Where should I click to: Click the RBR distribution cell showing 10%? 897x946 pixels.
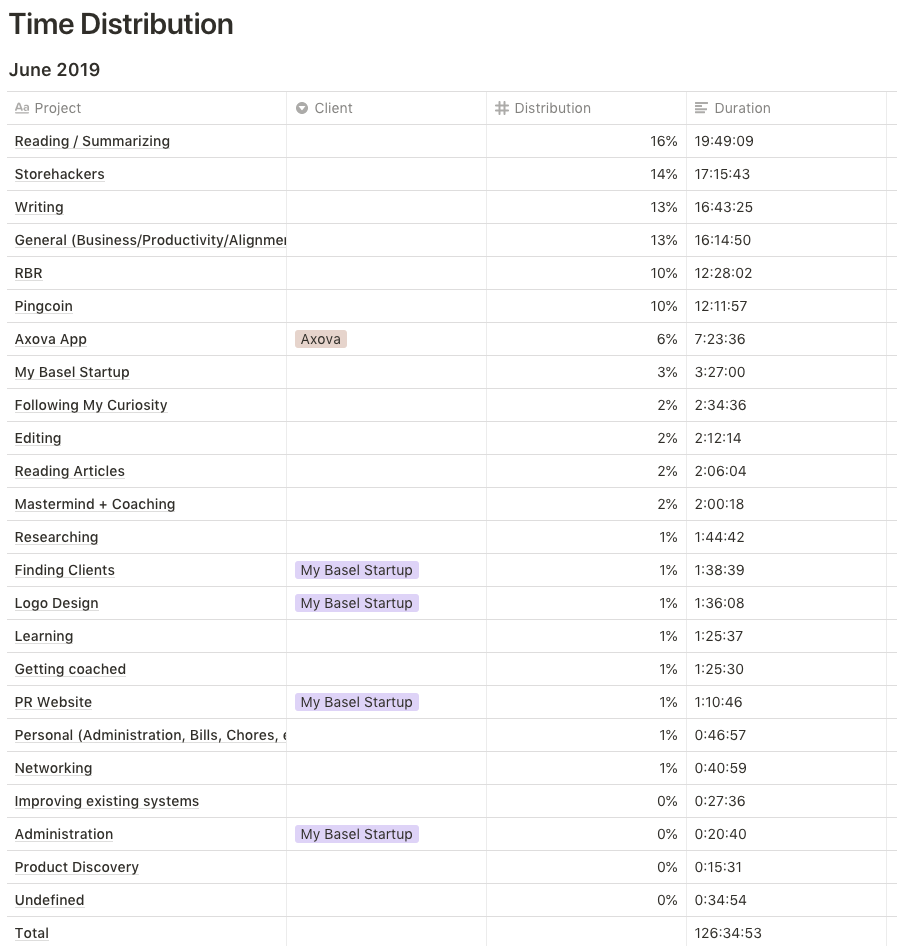(x=664, y=273)
